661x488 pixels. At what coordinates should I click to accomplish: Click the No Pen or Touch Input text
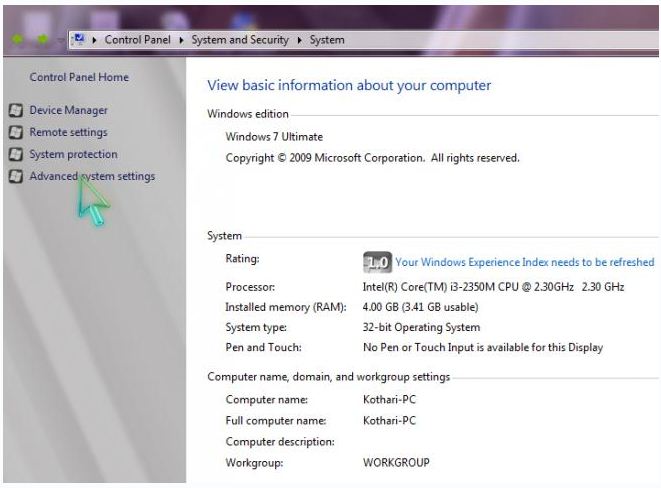[x=483, y=348]
